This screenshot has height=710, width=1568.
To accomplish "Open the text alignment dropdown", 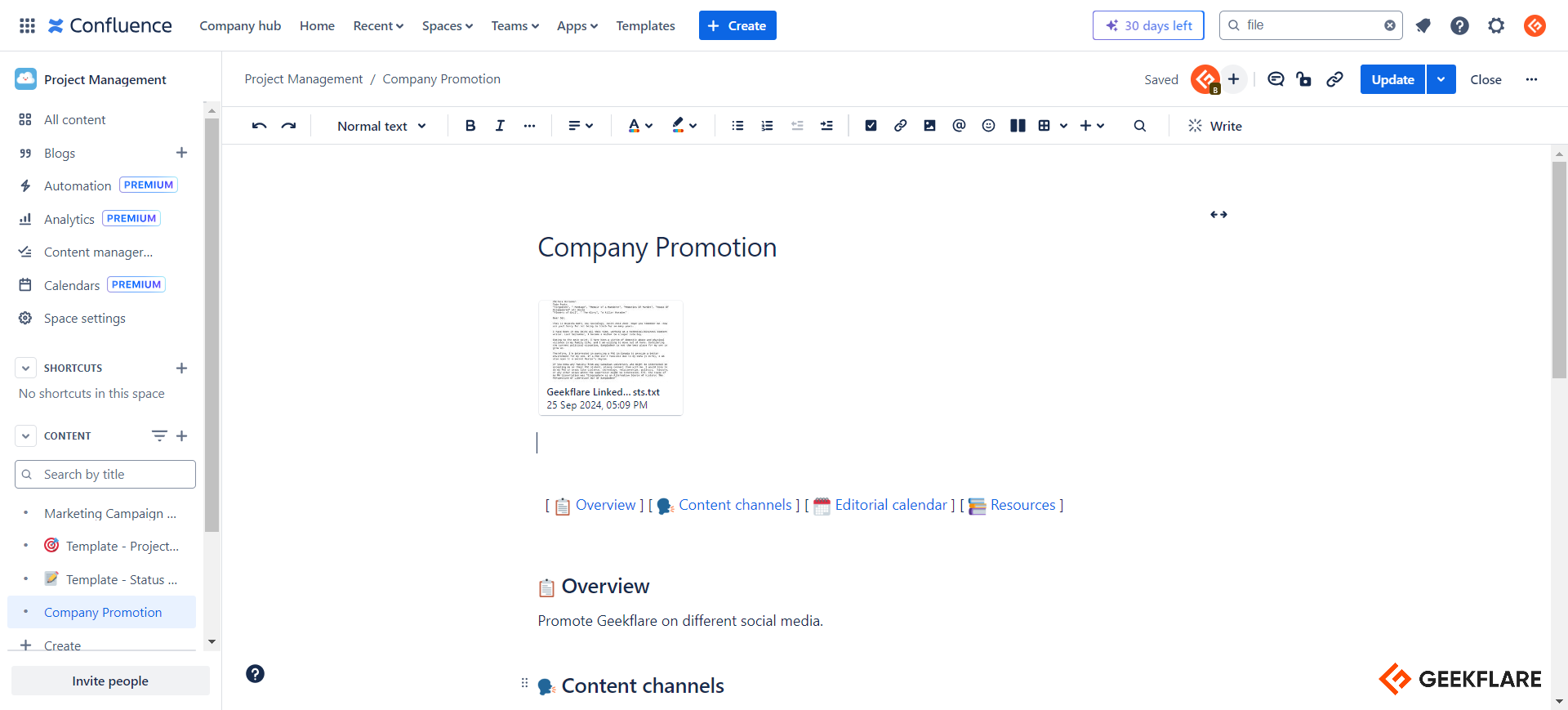I will (x=581, y=126).
